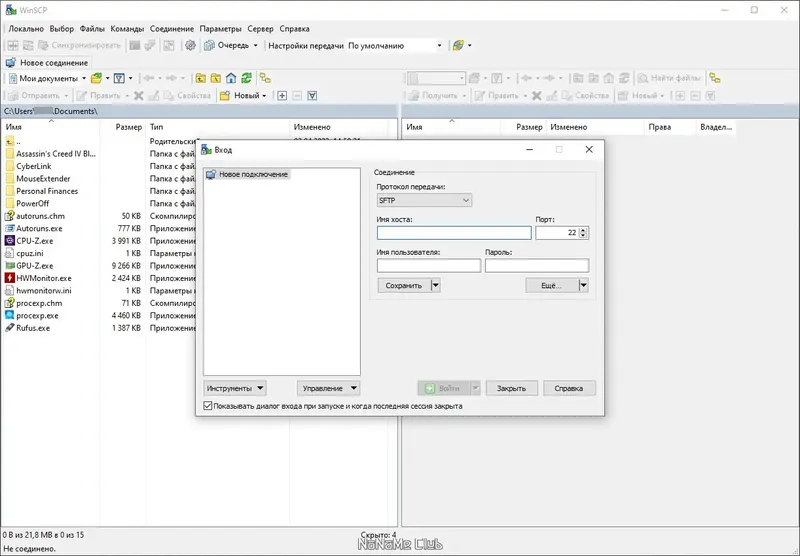The height and width of the screenshot is (556, 800).
Task: Click the Имя хоста input field
Action: point(454,233)
